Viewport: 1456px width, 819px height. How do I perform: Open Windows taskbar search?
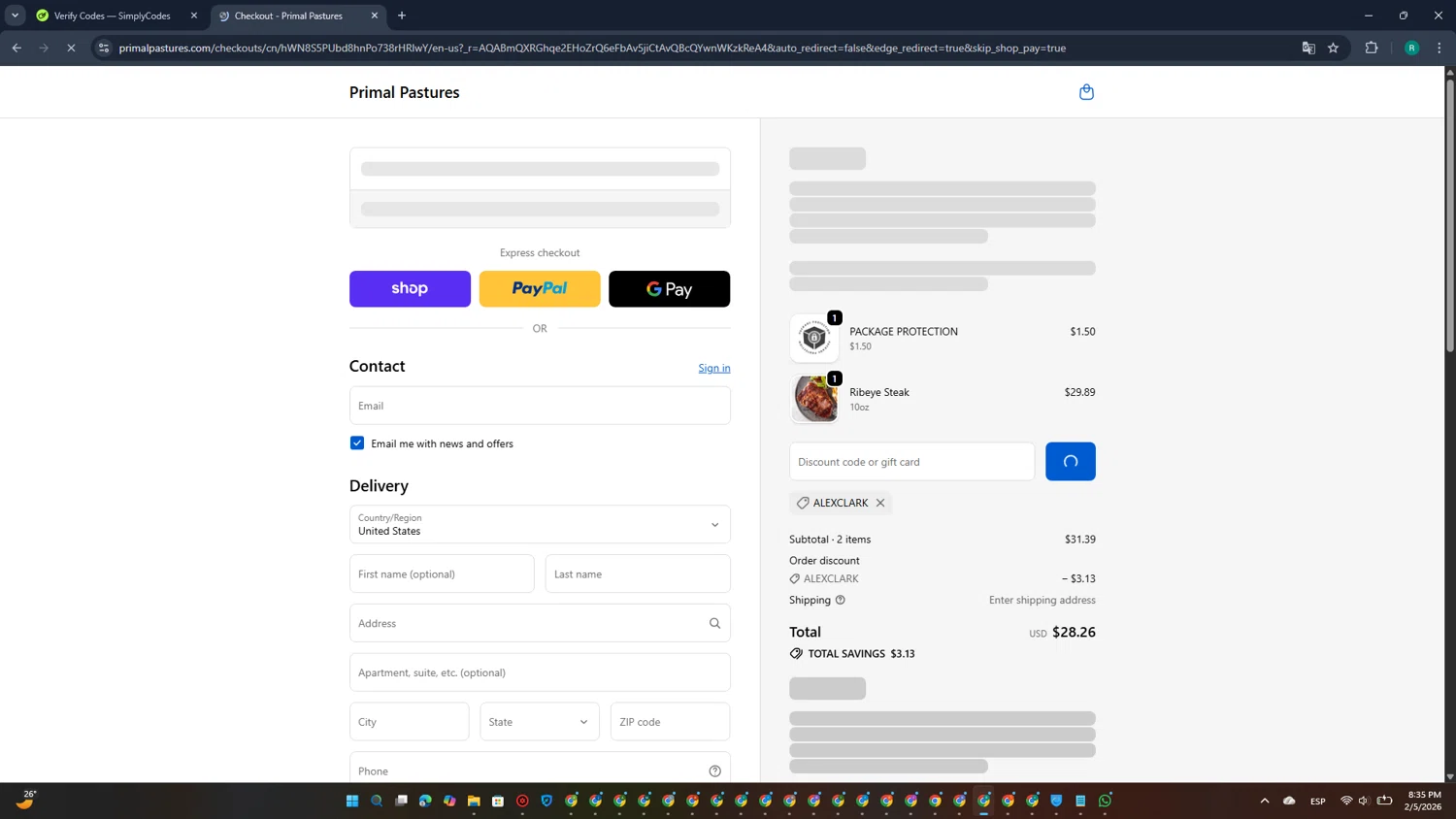click(x=377, y=801)
